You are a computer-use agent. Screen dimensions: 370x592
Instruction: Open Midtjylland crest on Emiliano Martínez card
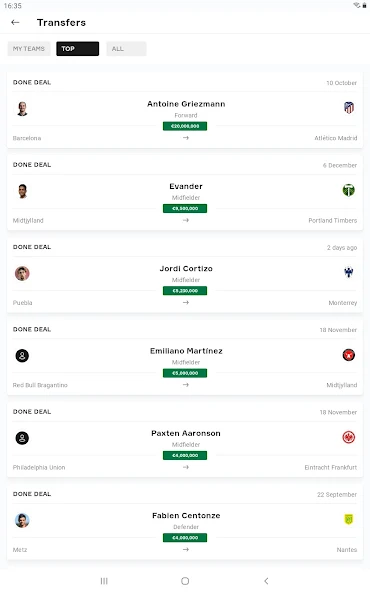coord(348,355)
